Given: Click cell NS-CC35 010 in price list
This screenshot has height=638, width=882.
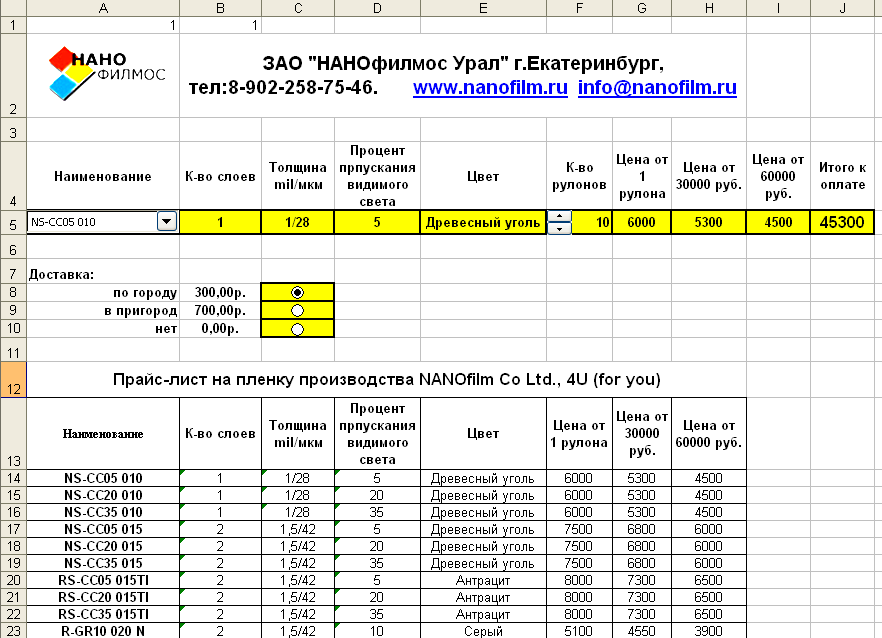Looking at the screenshot, I should [103, 512].
